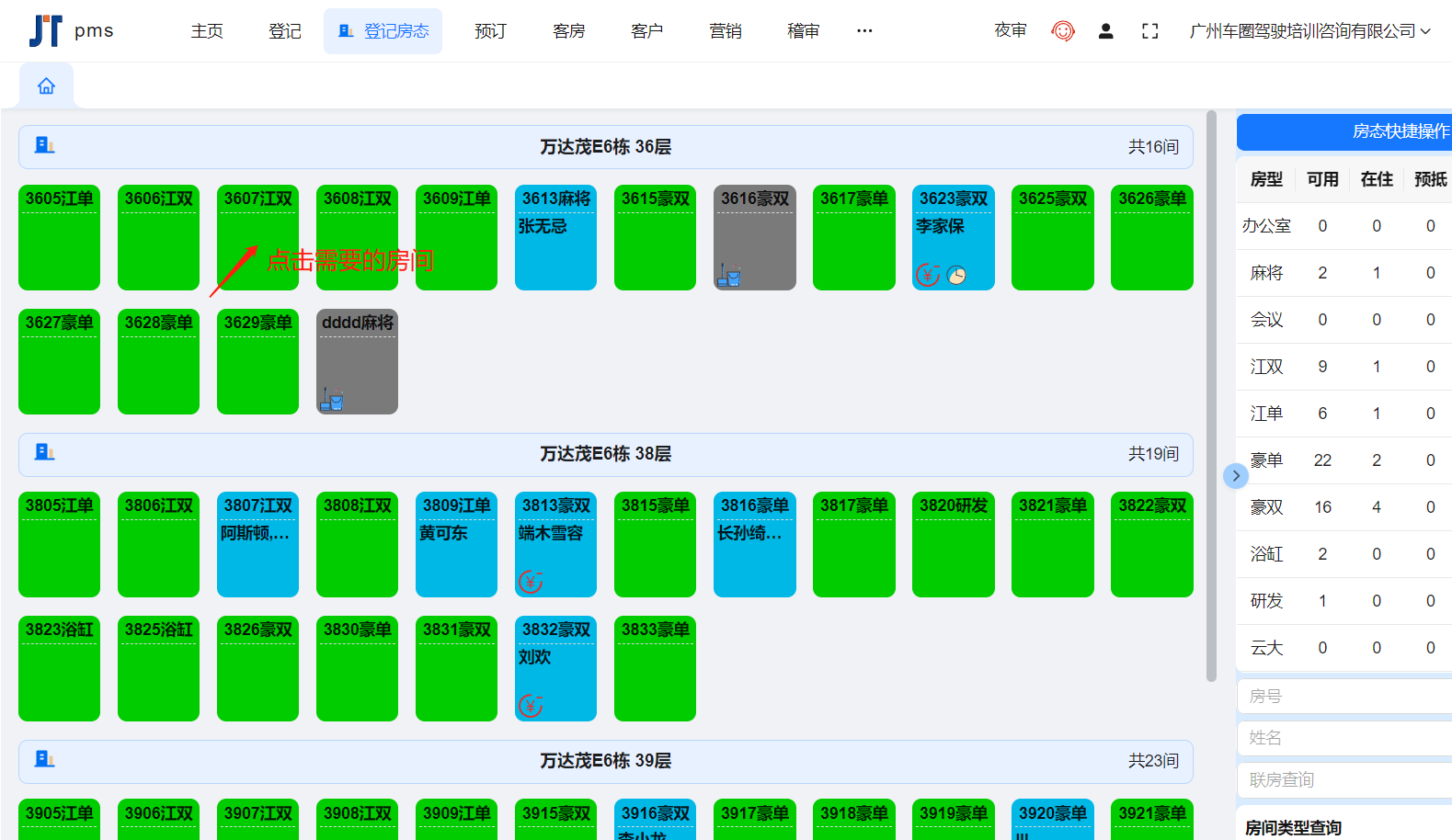Viewport: 1452px width, 840px height.
Task: Click the yuan icon on room 3813
Action: (x=531, y=582)
